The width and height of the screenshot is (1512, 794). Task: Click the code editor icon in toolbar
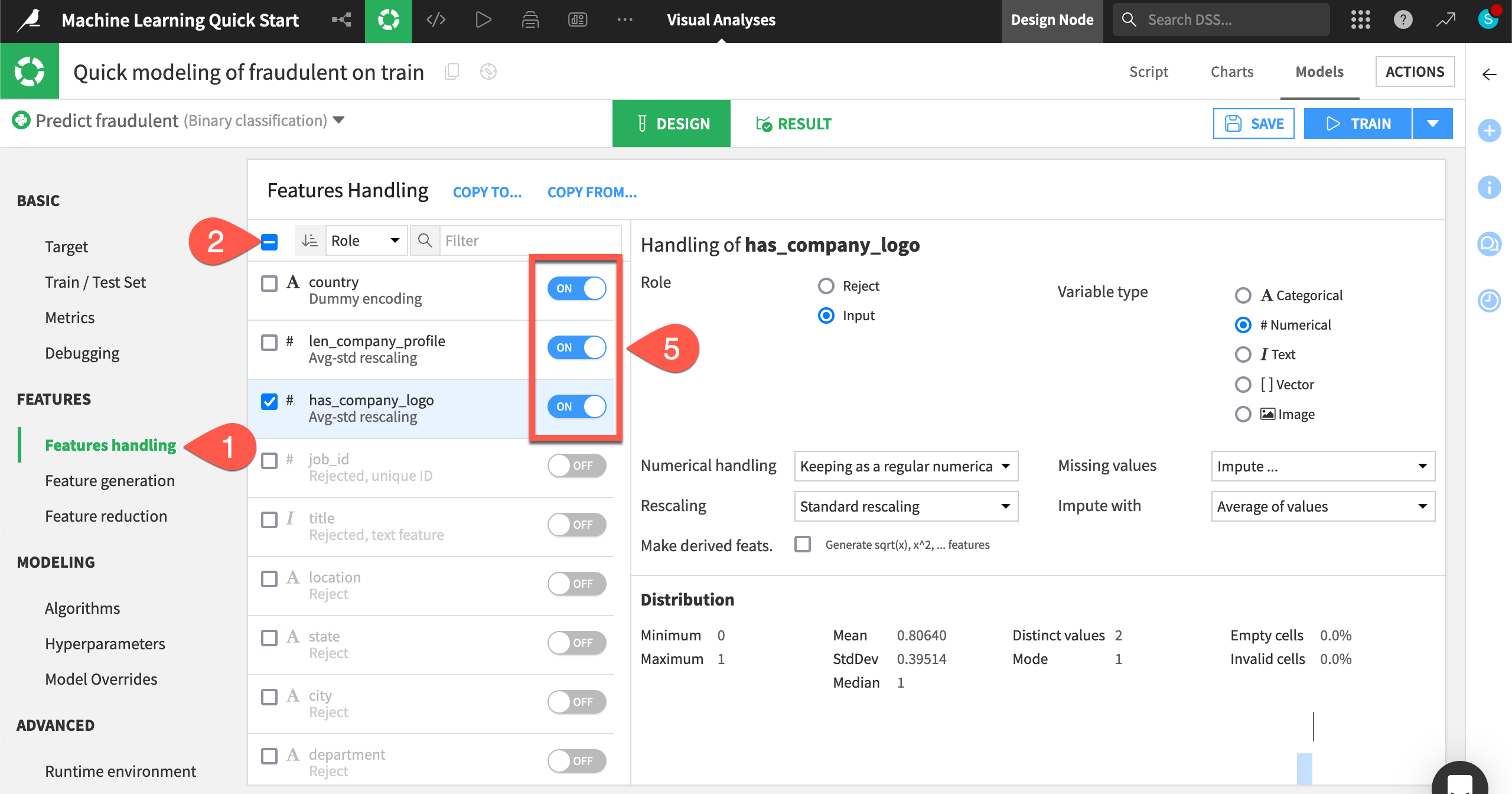click(x=437, y=19)
